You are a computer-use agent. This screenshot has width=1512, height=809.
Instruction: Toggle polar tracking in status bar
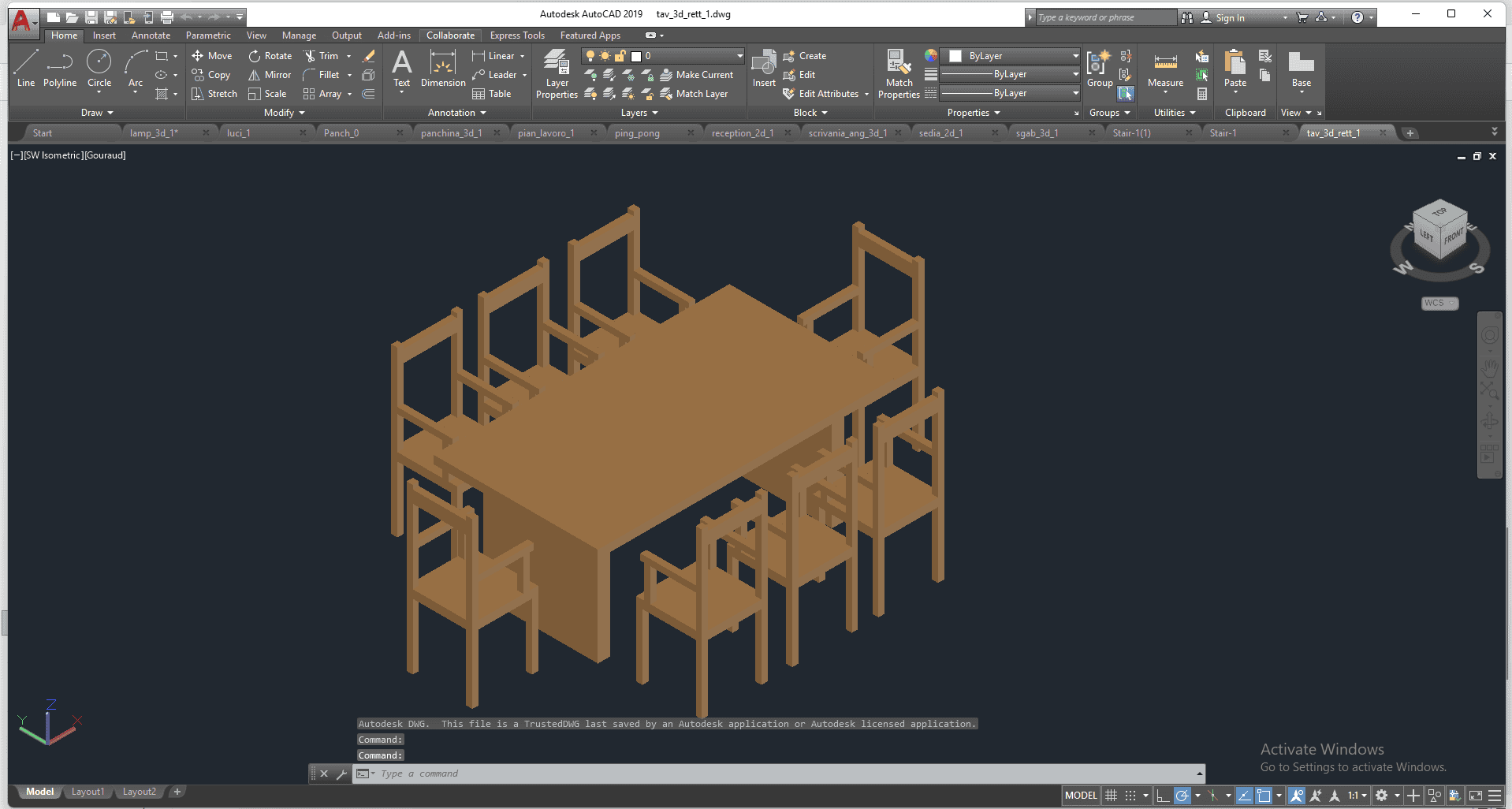[1182, 796]
